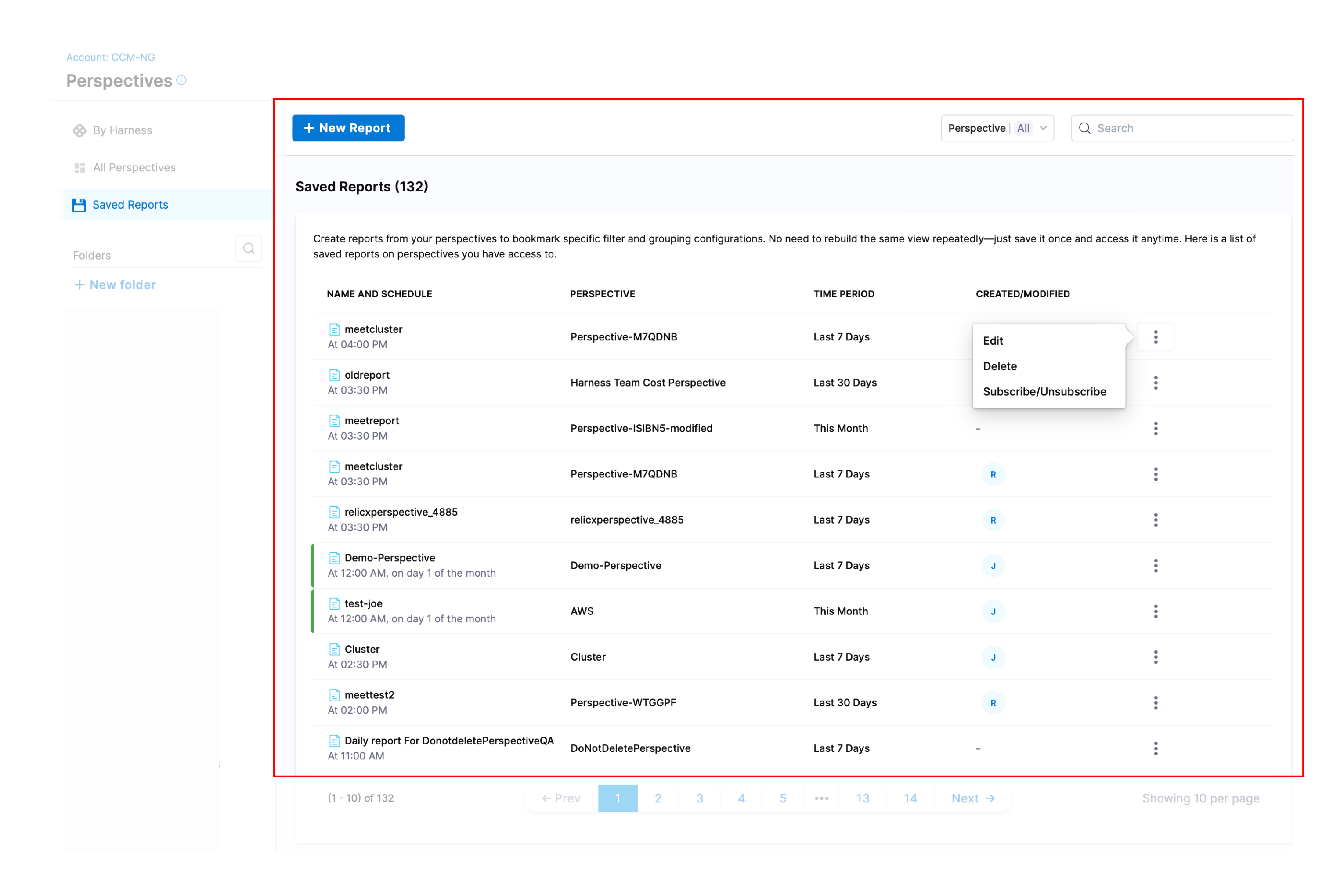Viewport: 1344px width, 896px height.
Task: Open the All Perspectives tab
Action: pyautogui.click(x=134, y=167)
